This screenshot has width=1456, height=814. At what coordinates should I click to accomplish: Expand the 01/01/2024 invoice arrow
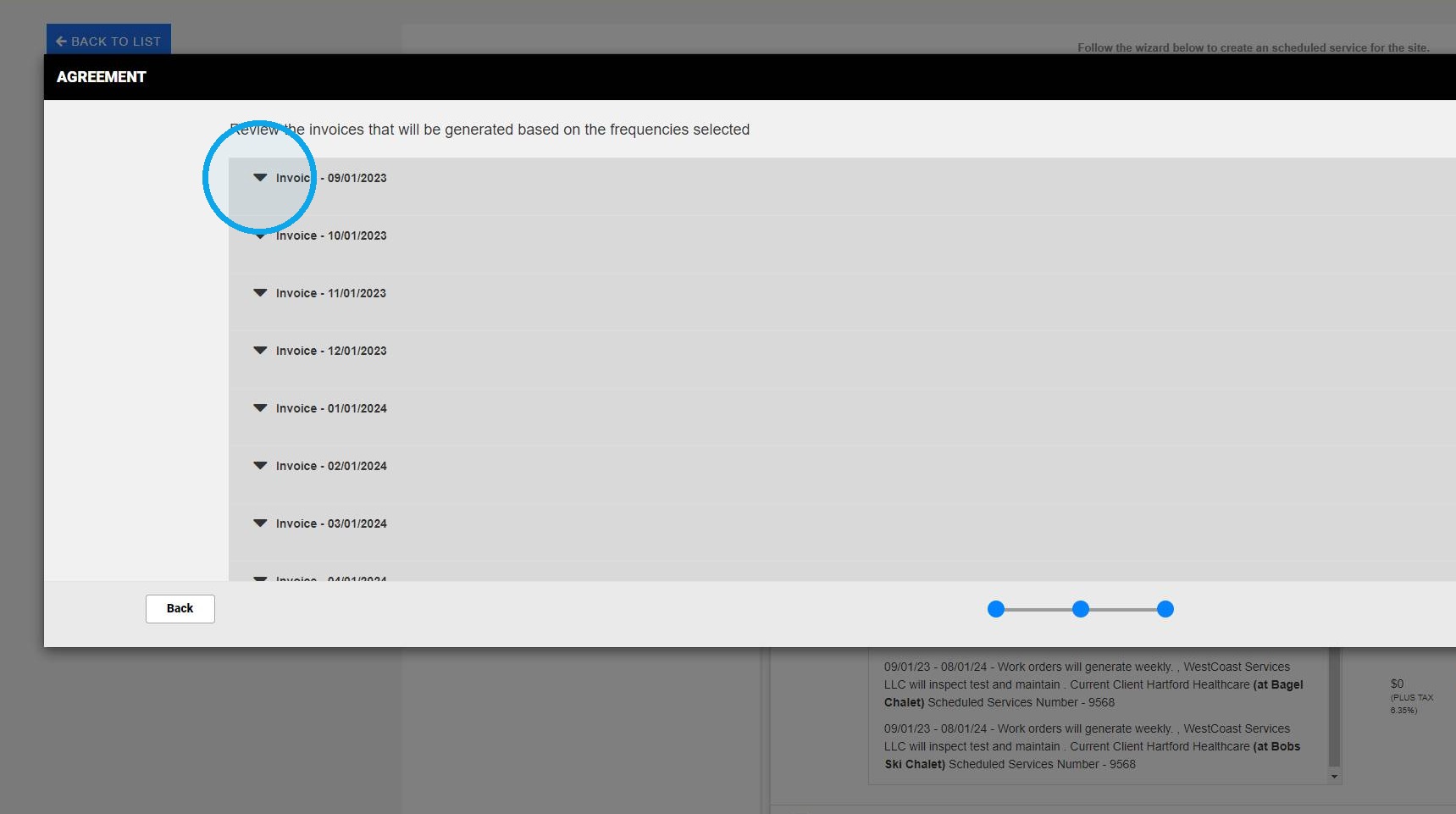260,408
